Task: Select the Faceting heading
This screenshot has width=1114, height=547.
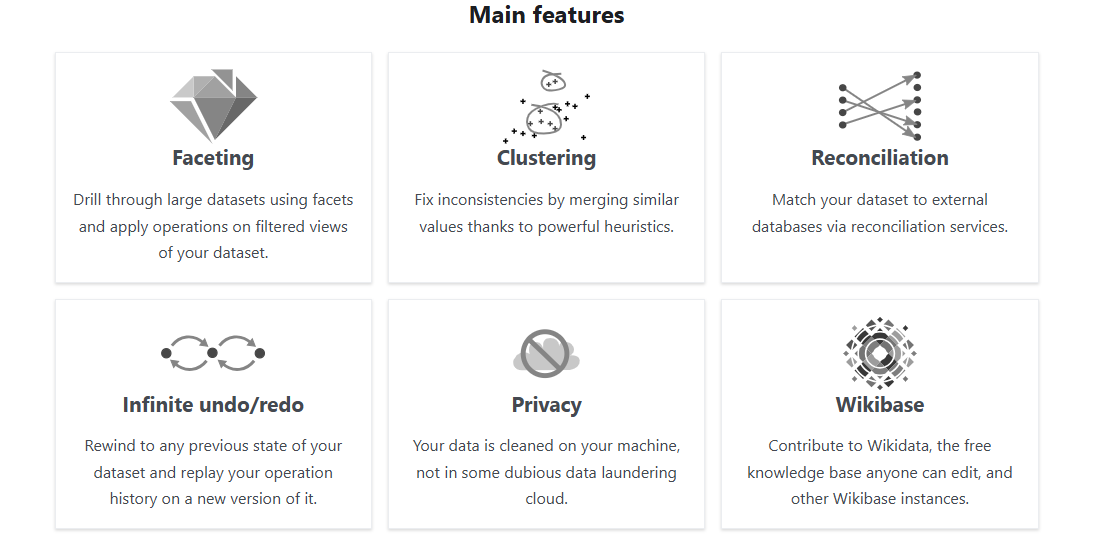Action: [x=213, y=158]
